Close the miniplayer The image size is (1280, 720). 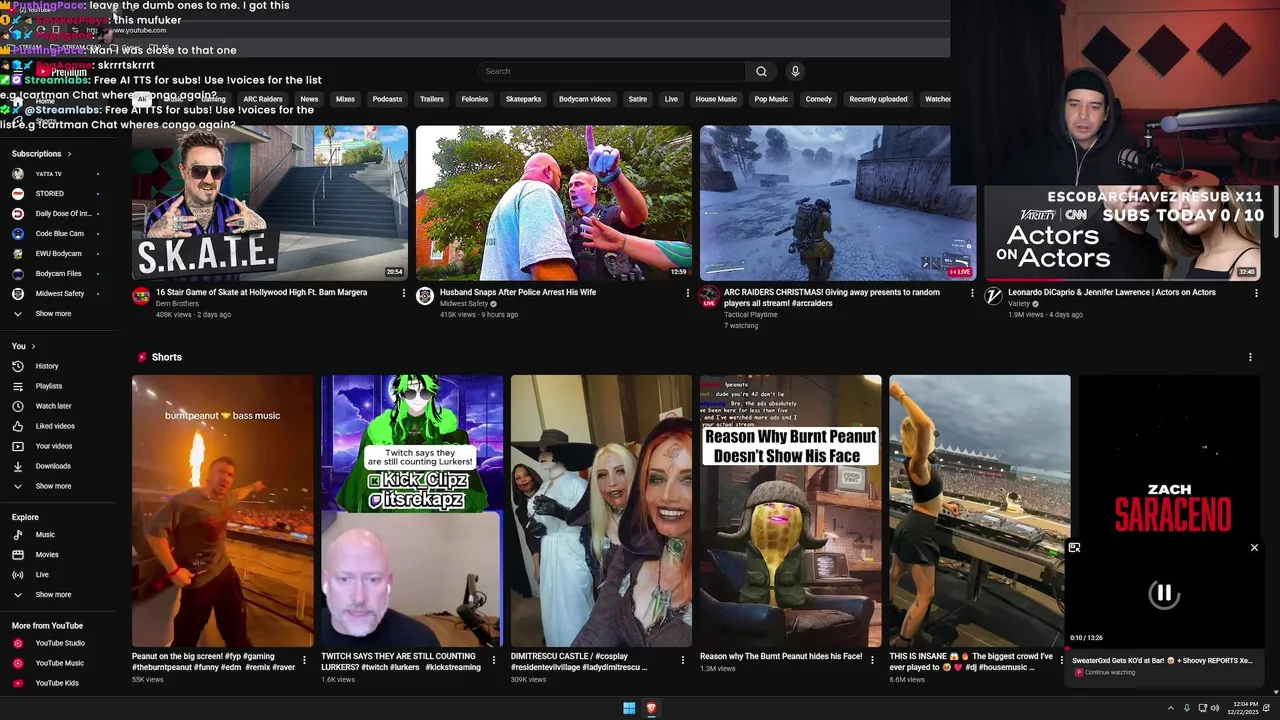coord(1254,547)
